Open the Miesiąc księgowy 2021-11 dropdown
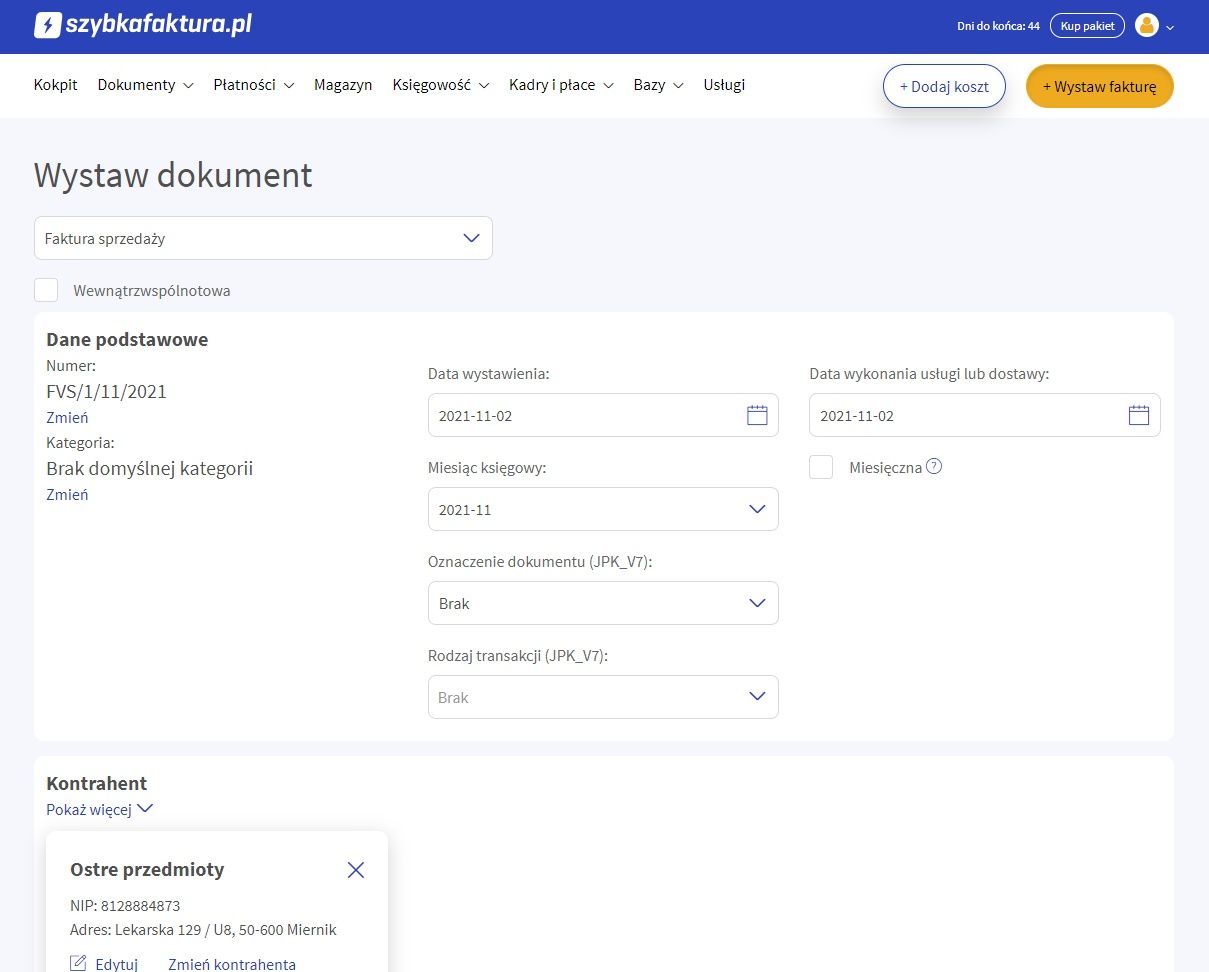Viewport: 1209px width, 972px height. pos(603,509)
